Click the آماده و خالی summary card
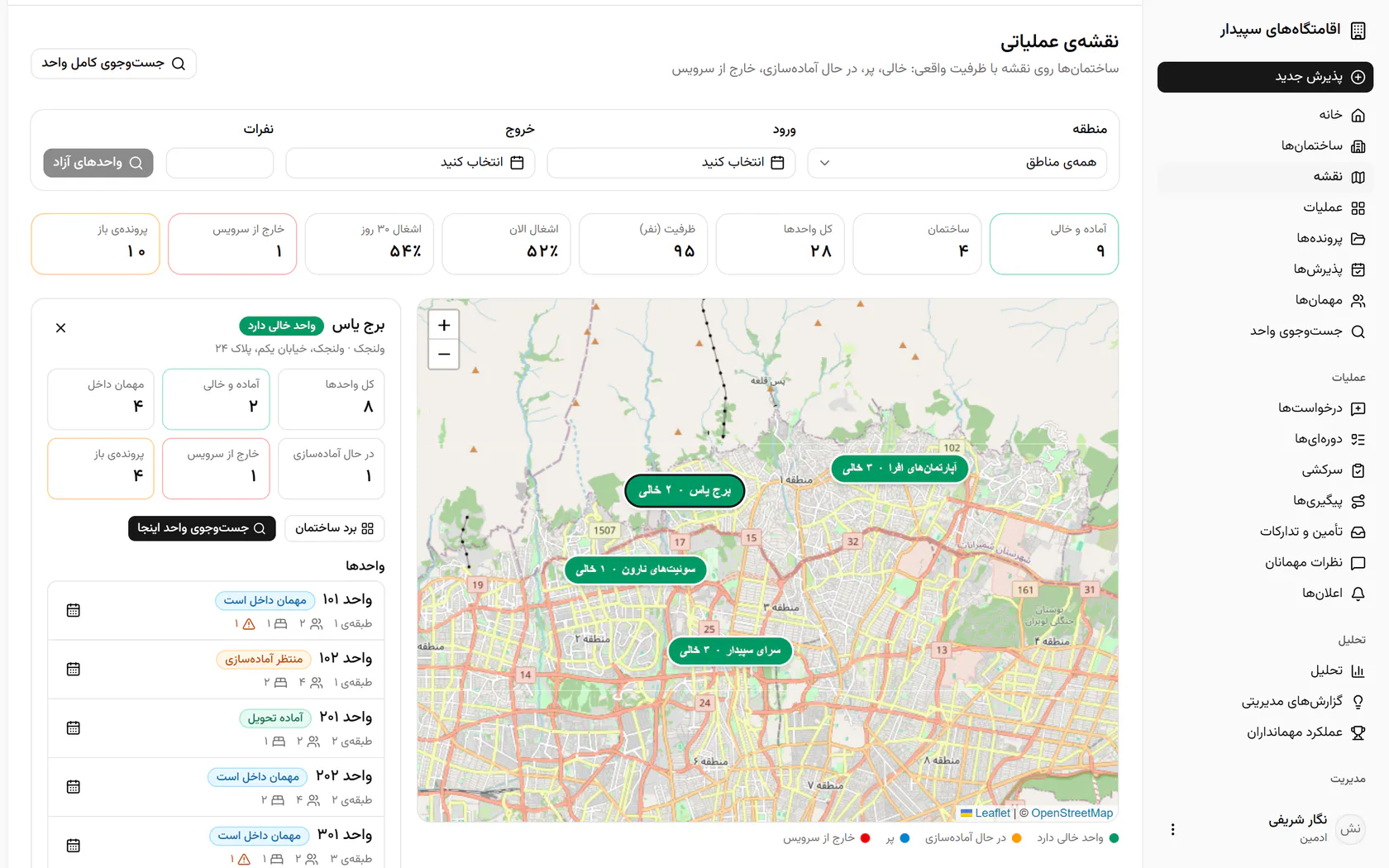The image size is (1389, 868). tap(1054, 244)
